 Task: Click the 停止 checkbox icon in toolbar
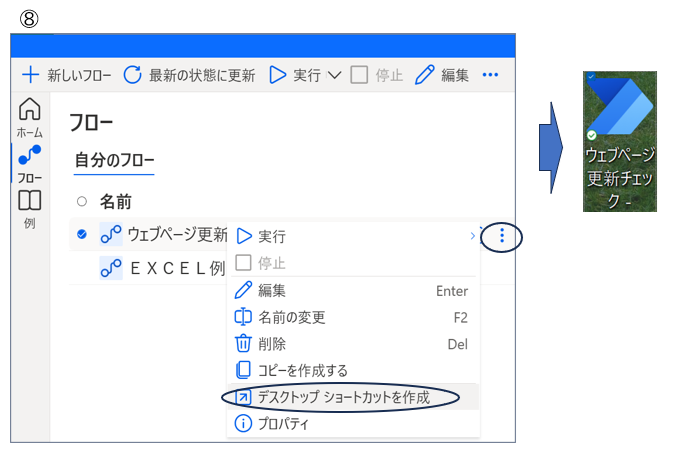point(360,75)
